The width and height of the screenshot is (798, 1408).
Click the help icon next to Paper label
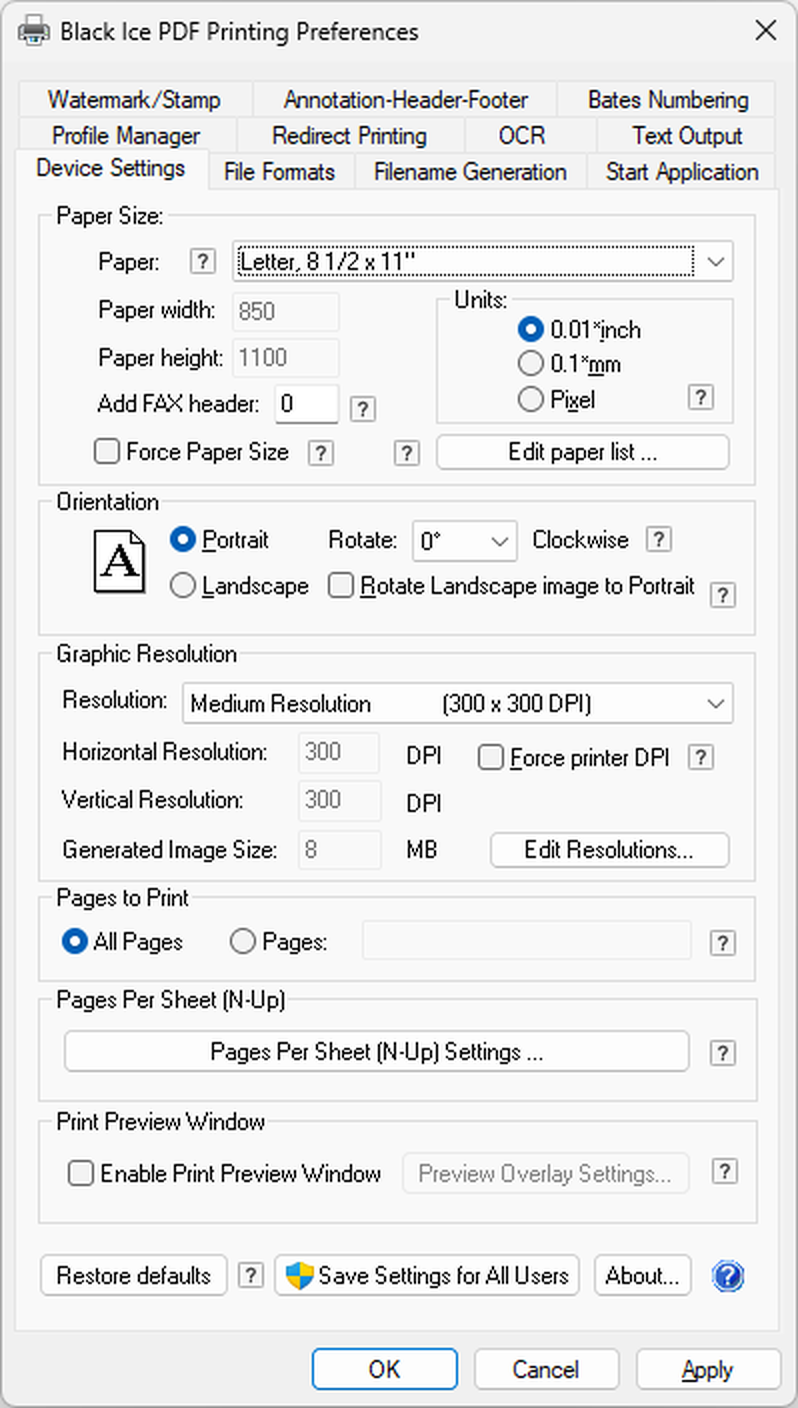202,262
